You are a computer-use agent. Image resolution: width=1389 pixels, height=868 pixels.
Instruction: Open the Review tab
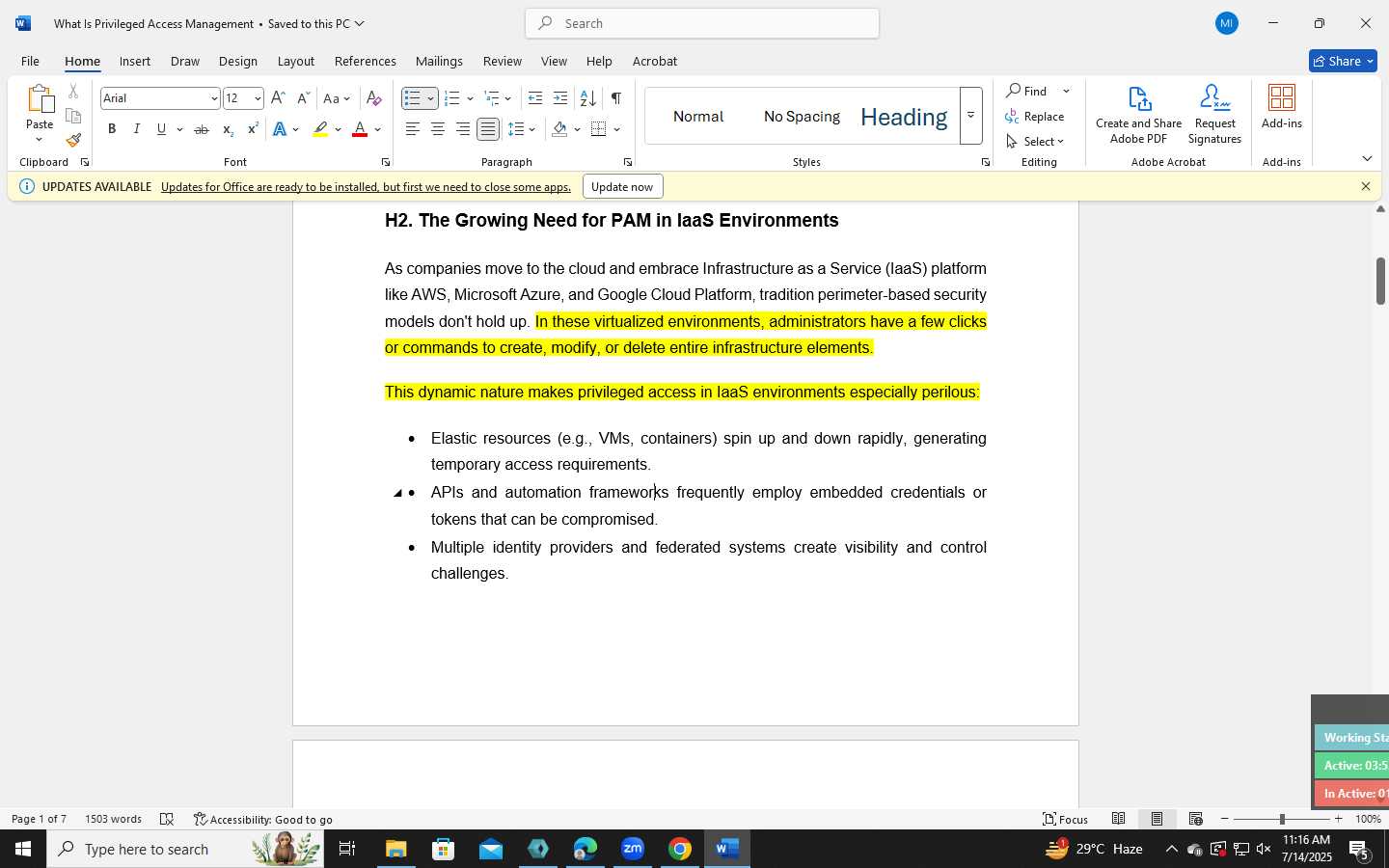503,61
